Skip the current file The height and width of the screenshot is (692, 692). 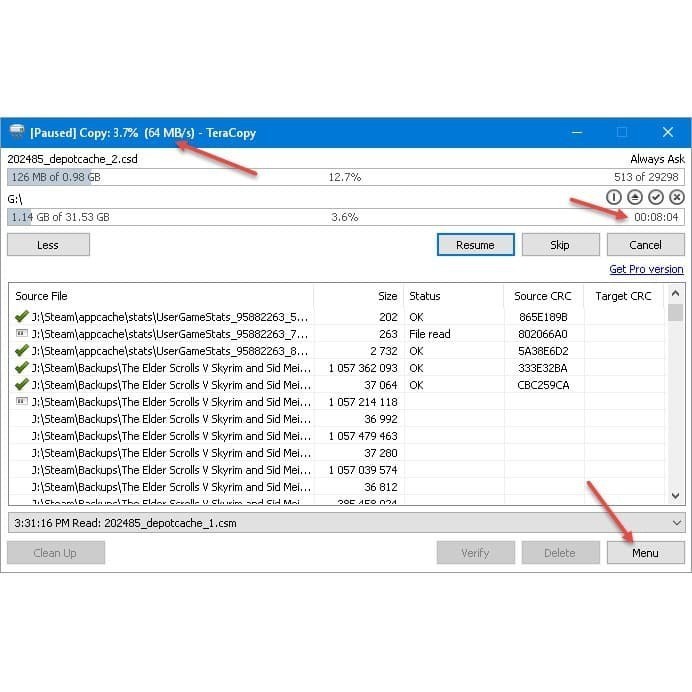pos(560,245)
